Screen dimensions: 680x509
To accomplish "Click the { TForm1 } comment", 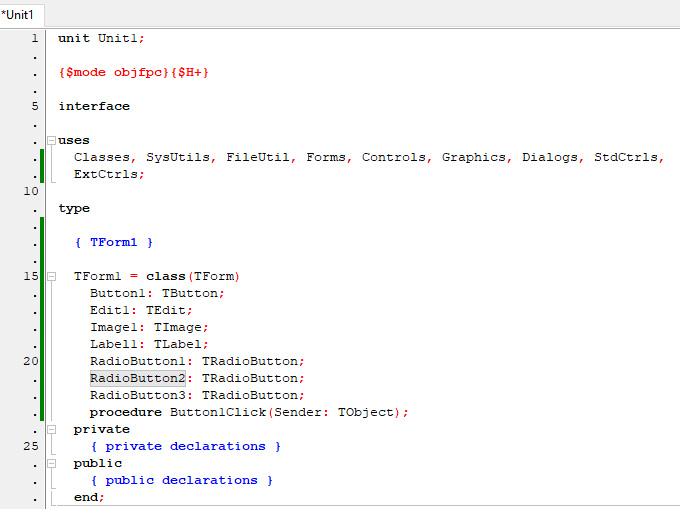I will [x=114, y=242].
